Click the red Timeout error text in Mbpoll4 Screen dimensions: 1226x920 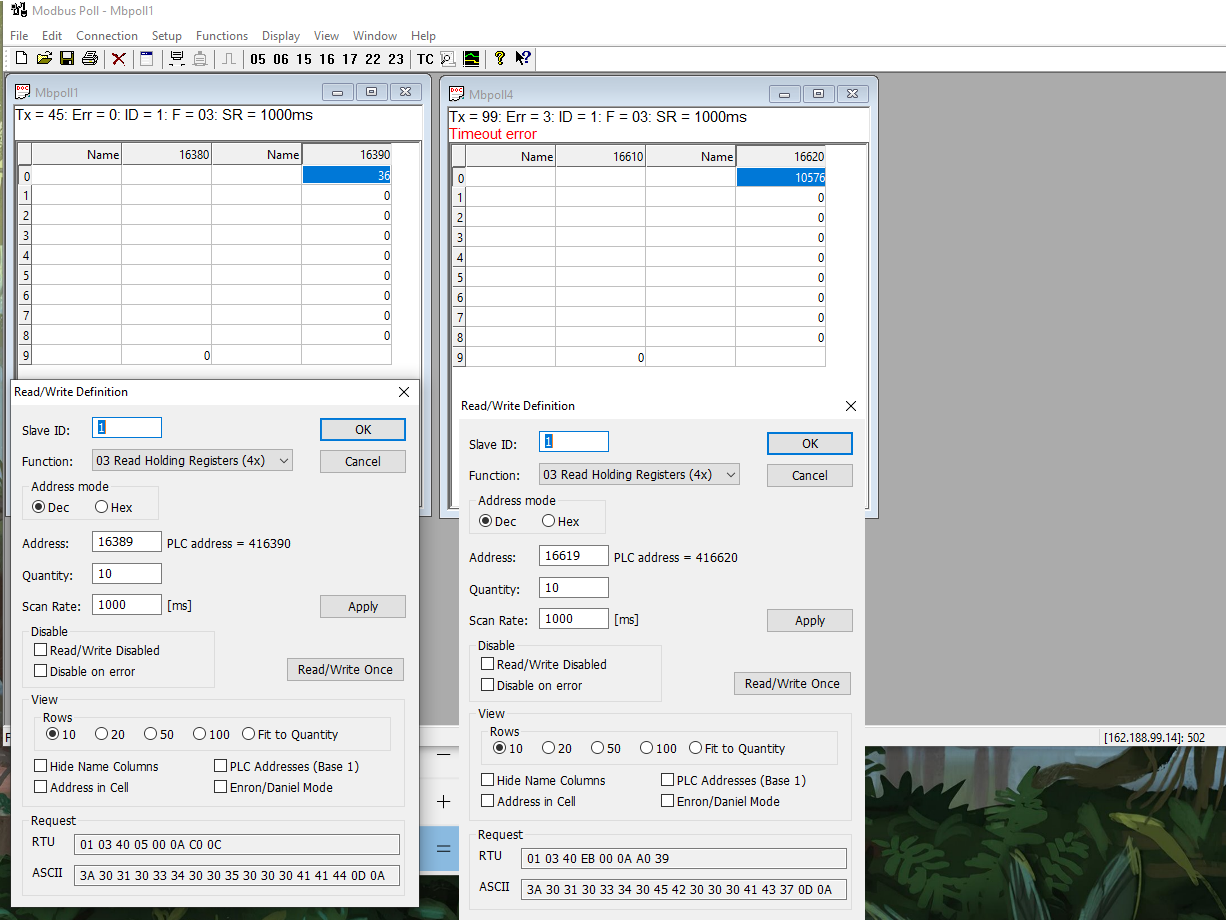coord(493,134)
